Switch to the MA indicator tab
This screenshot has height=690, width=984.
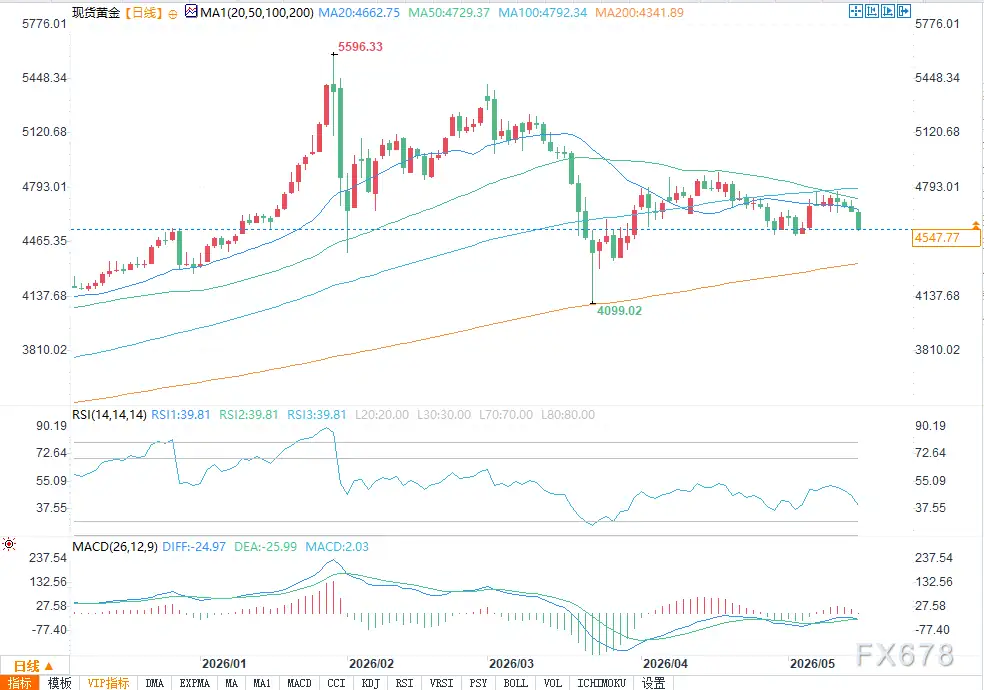click(x=232, y=682)
